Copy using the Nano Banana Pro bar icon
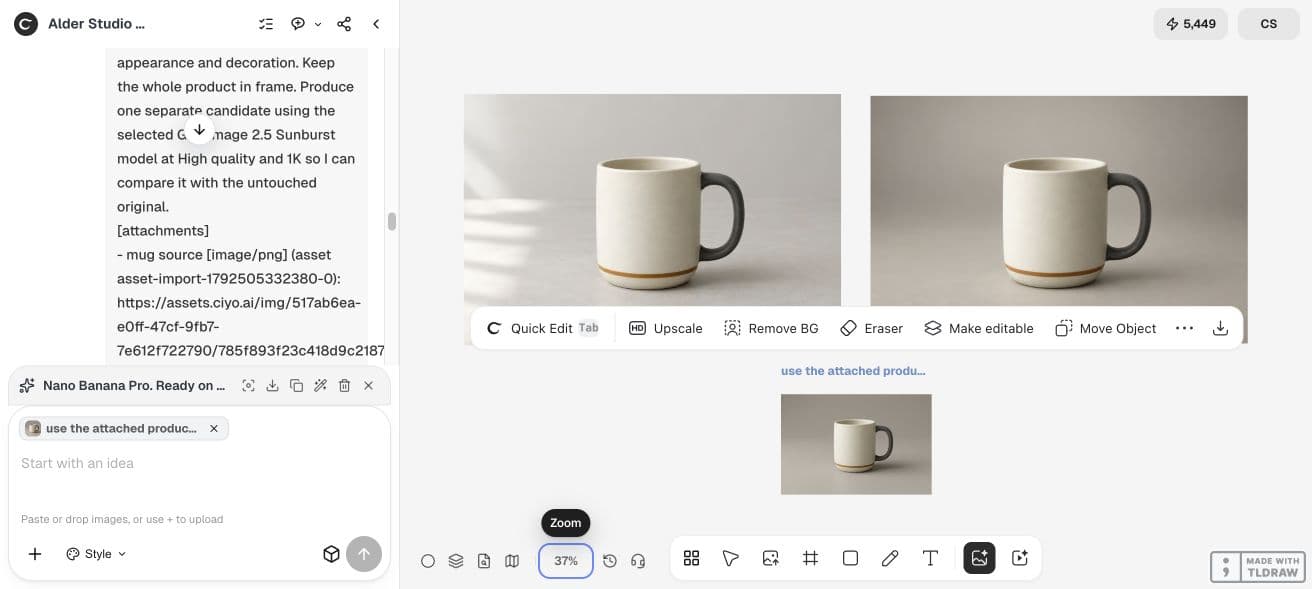This screenshot has height=589, width=1312. click(x=296, y=386)
